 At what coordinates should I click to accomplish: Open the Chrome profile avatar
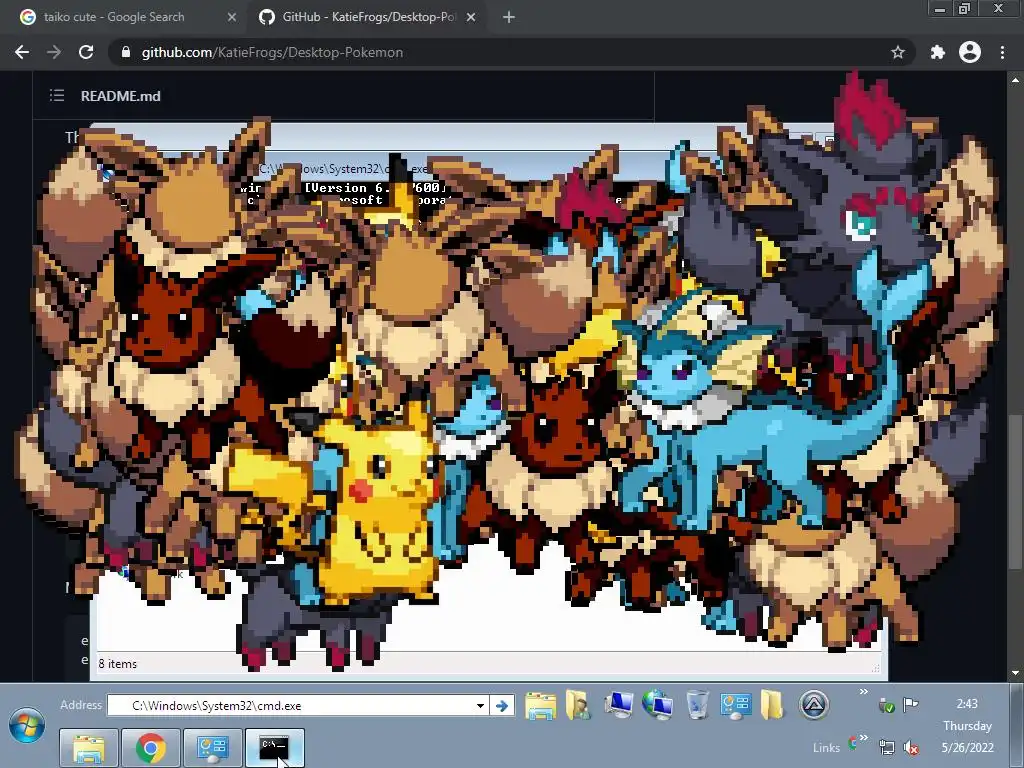(970, 52)
